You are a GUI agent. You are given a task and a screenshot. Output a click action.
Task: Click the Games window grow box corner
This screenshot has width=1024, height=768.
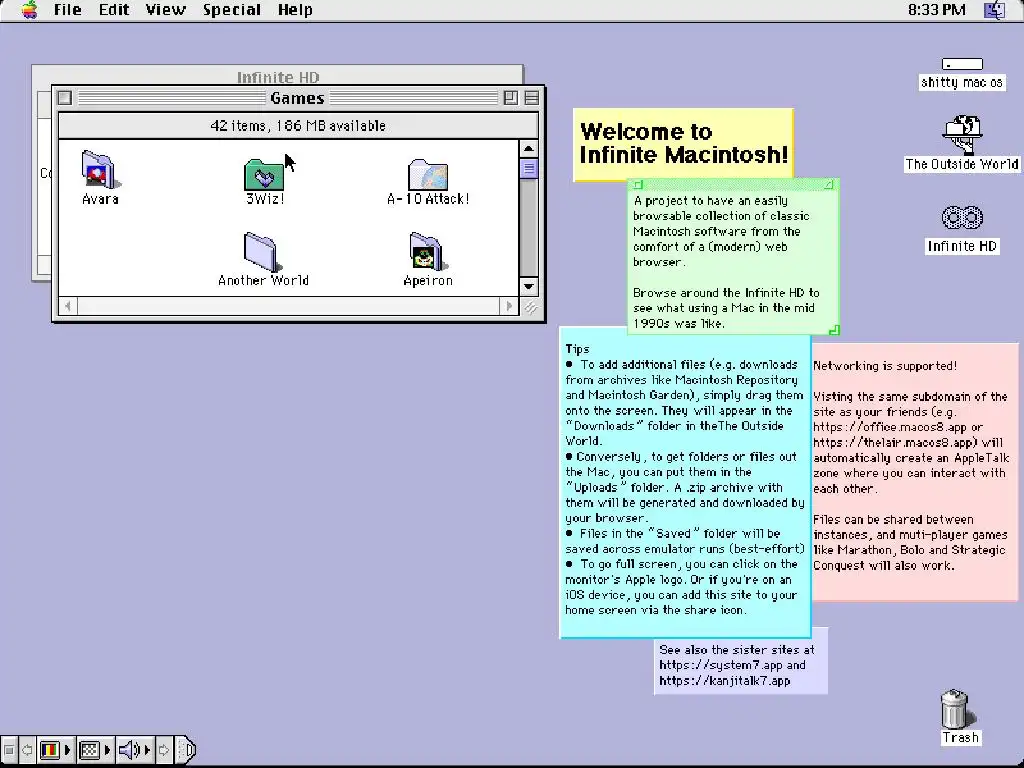point(530,306)
